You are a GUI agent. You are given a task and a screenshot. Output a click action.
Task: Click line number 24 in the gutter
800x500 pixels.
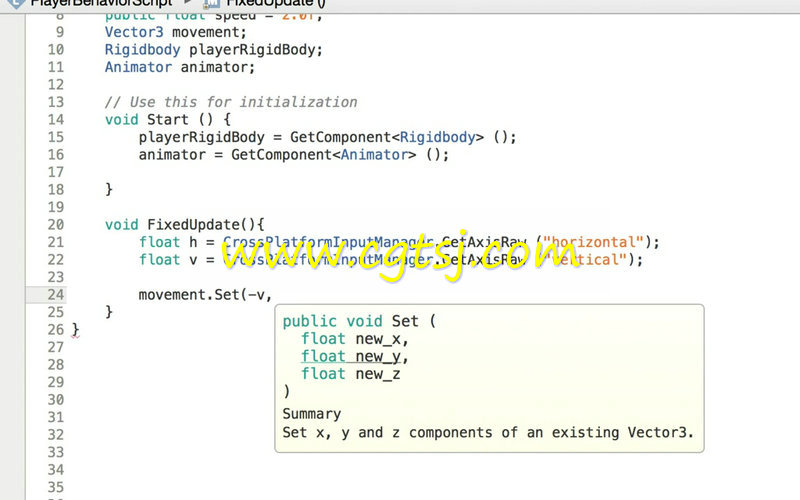(56, 294)
